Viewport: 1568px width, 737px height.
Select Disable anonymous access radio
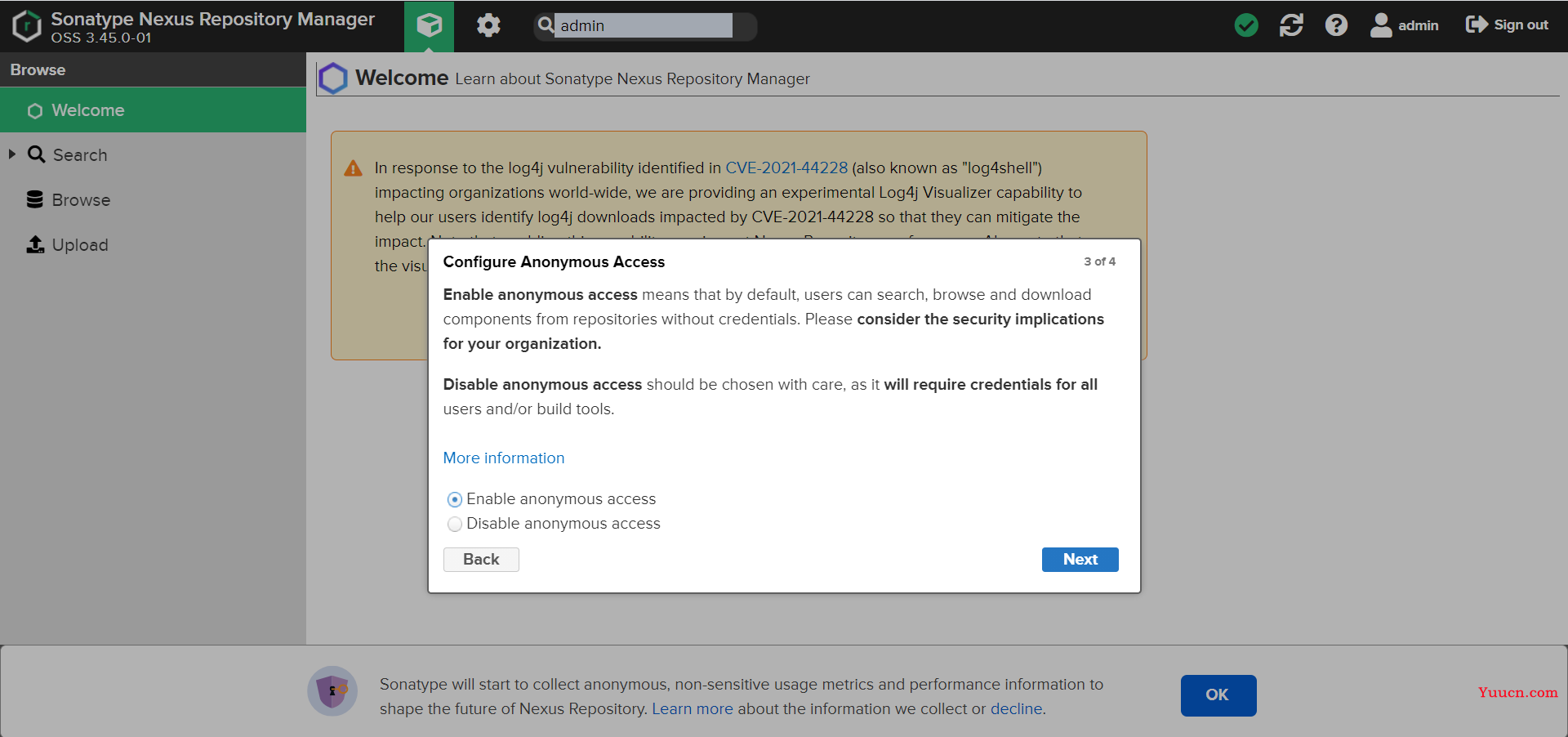coord(455,524)
